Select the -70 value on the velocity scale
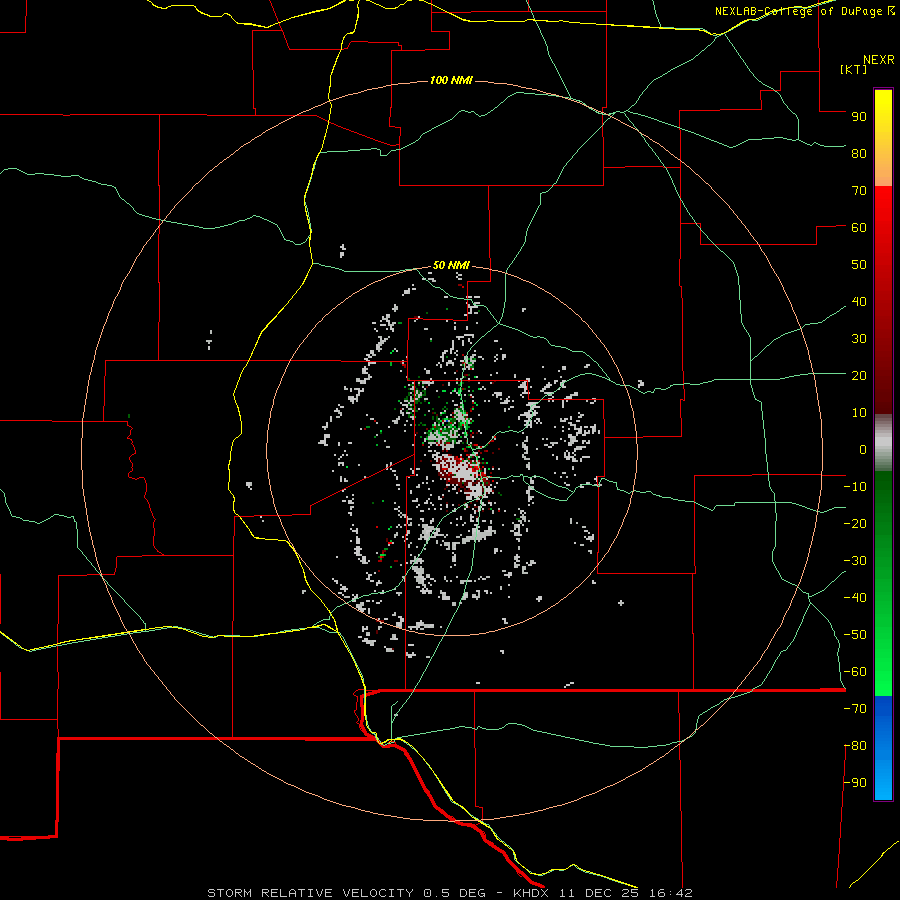The width and height of the screenshot is (900, 900). (855, 708)
